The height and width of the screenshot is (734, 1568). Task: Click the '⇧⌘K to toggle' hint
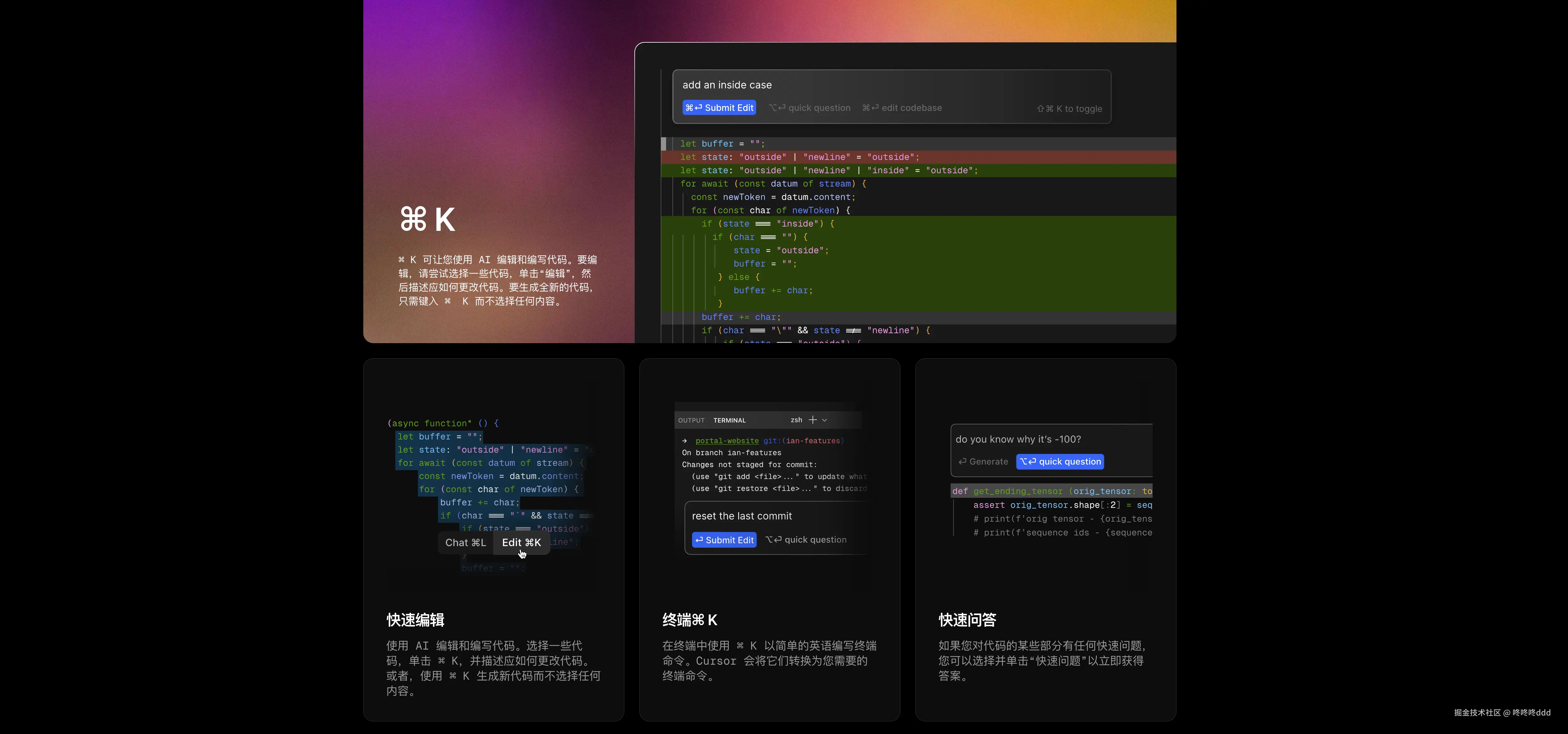1069,109
